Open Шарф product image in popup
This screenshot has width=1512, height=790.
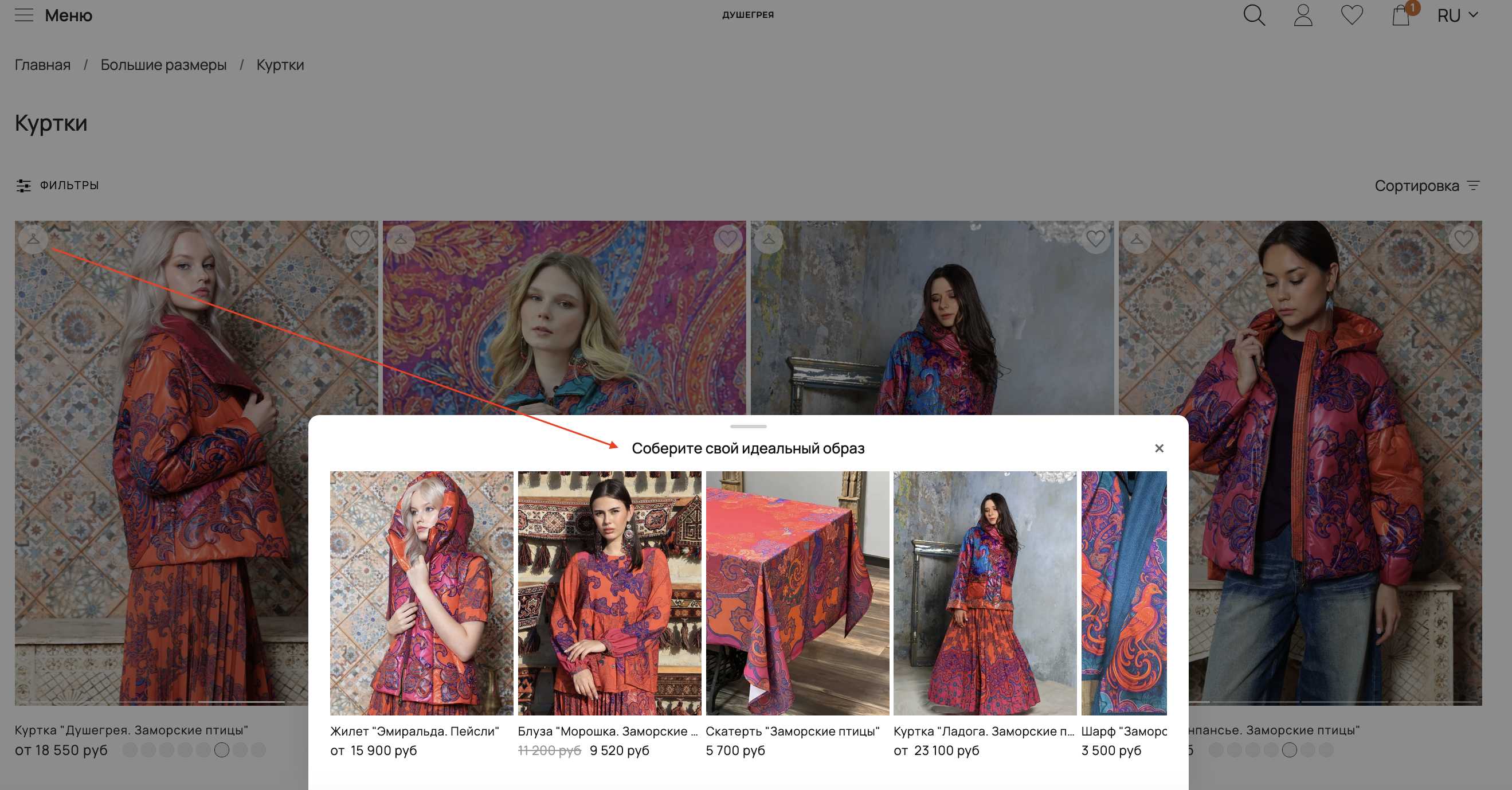[1124, 593]
